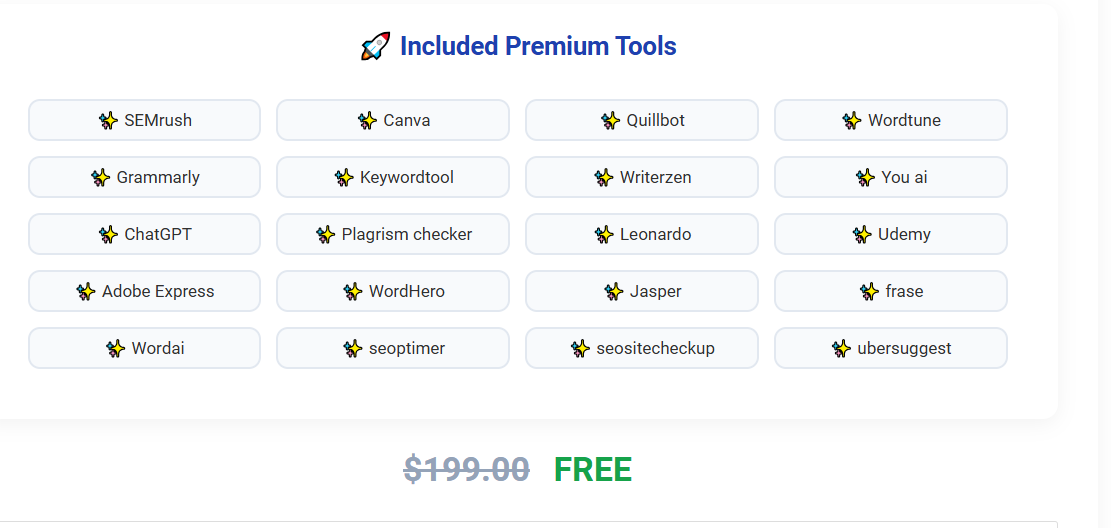Click the WordHero tool chip

pos(393,291)
